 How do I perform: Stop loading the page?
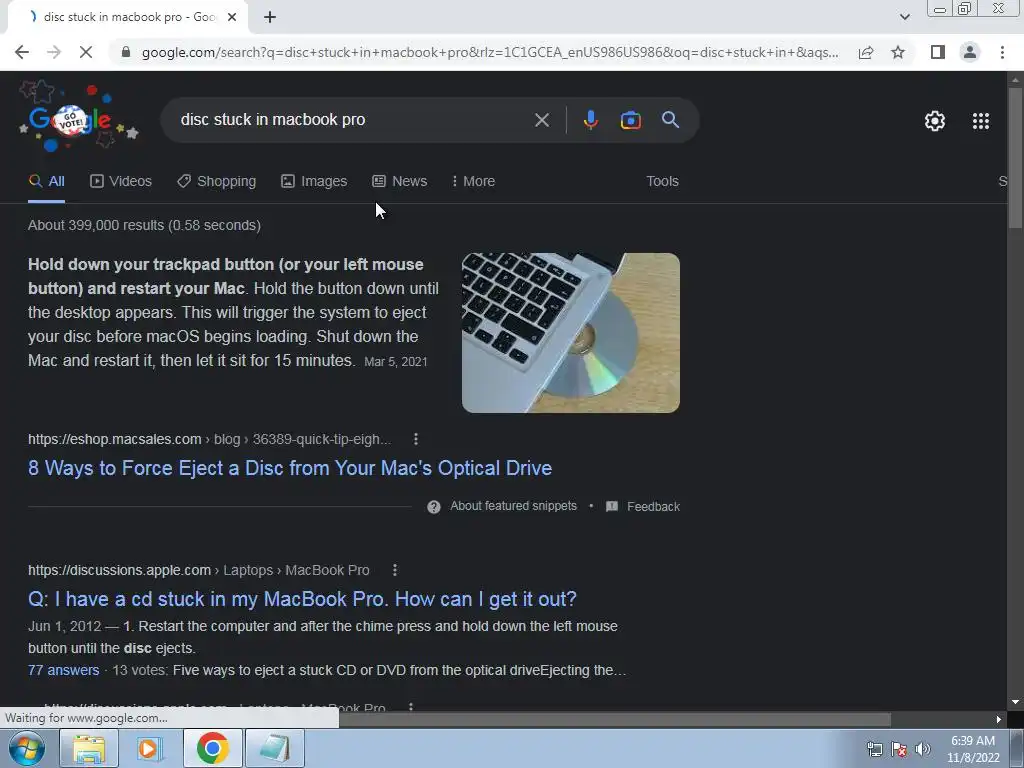click(86, 52)
